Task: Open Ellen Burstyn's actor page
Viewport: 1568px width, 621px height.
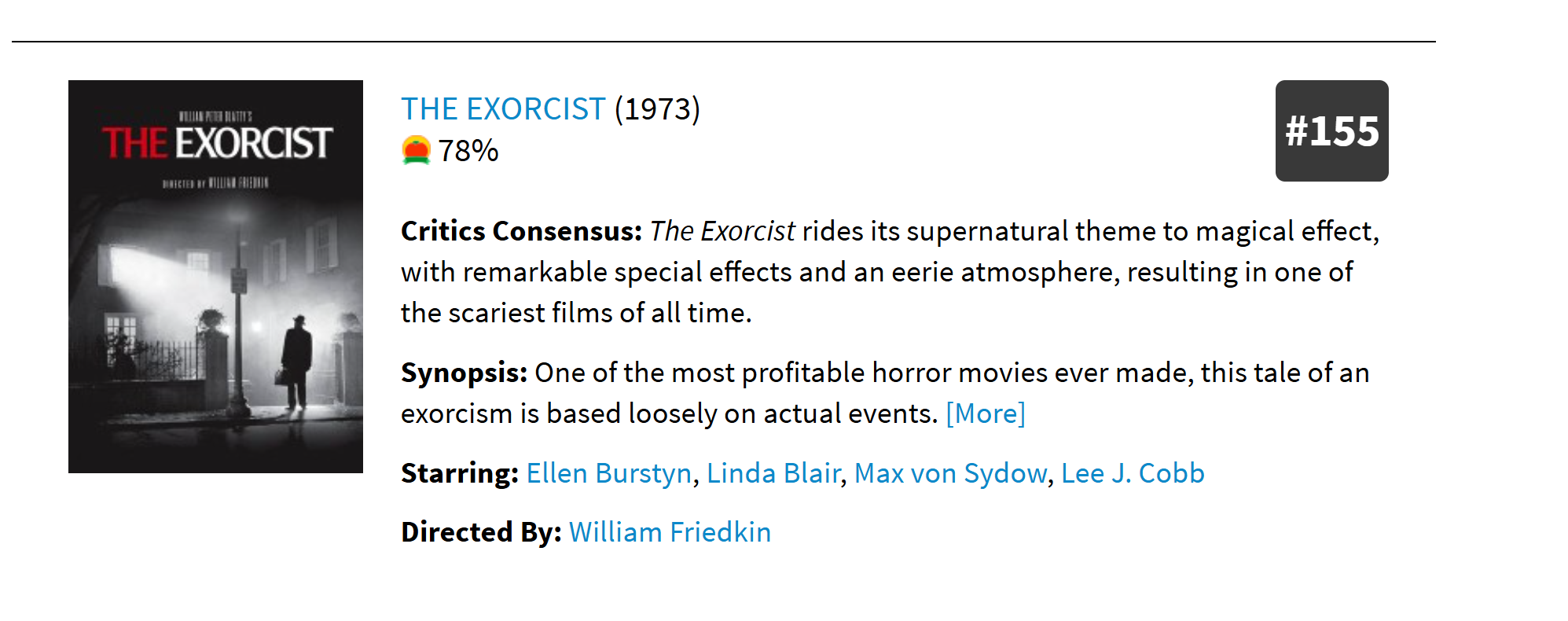Action: point(609,473)
